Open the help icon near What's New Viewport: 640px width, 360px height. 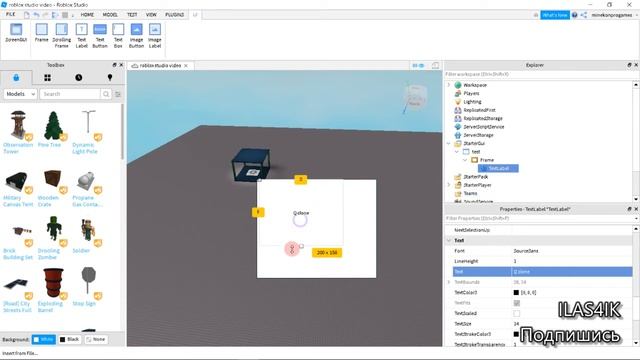[x=574, y=15]
